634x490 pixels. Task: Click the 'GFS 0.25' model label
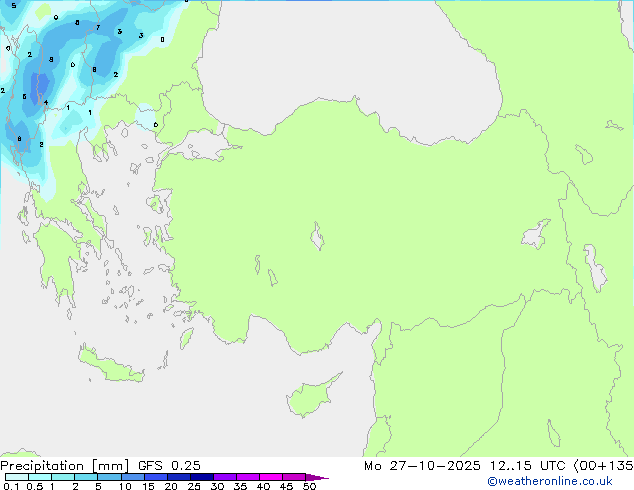[x=169, y=466]
